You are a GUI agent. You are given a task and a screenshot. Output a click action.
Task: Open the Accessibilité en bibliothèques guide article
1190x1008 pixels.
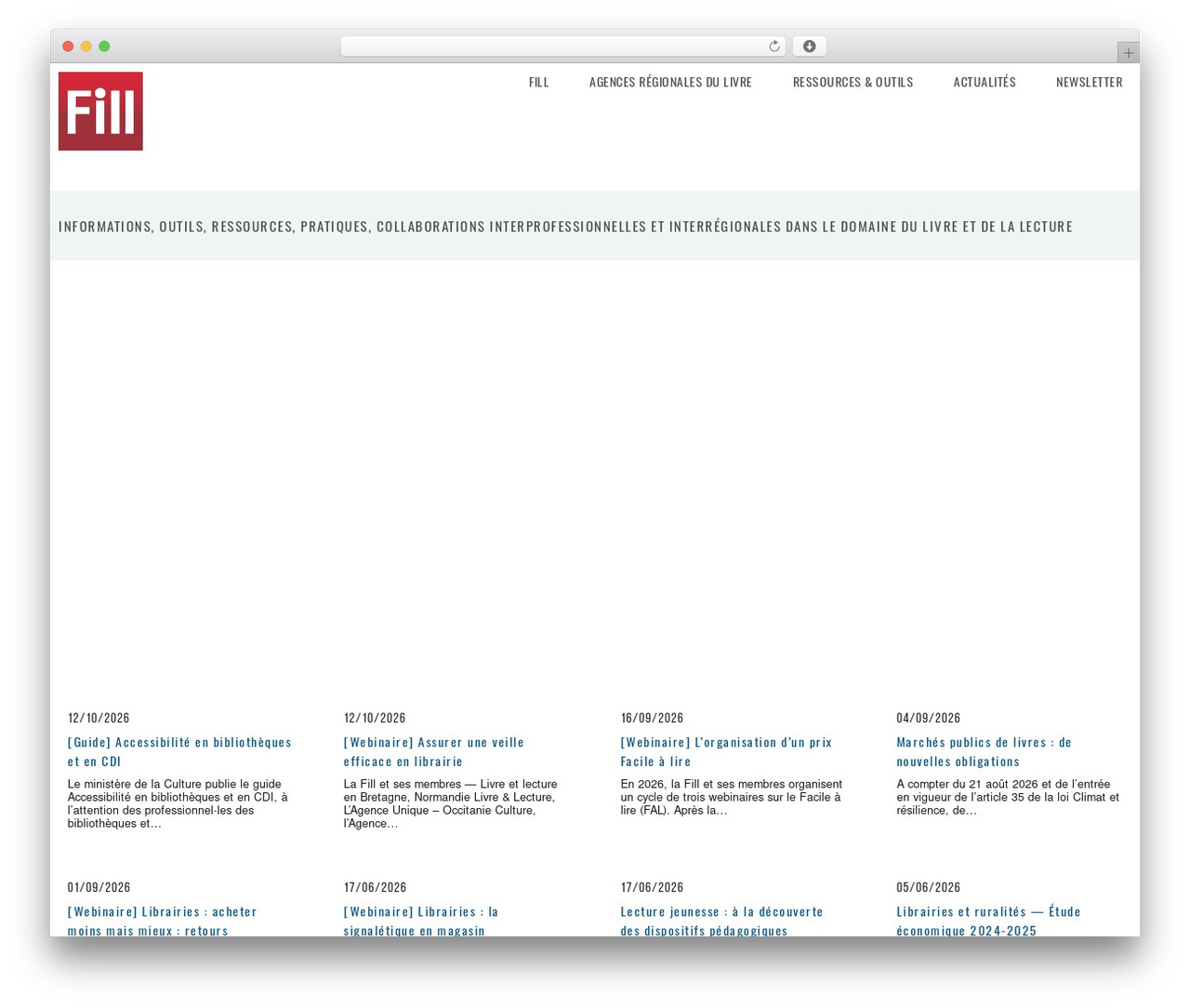(179, 751)
